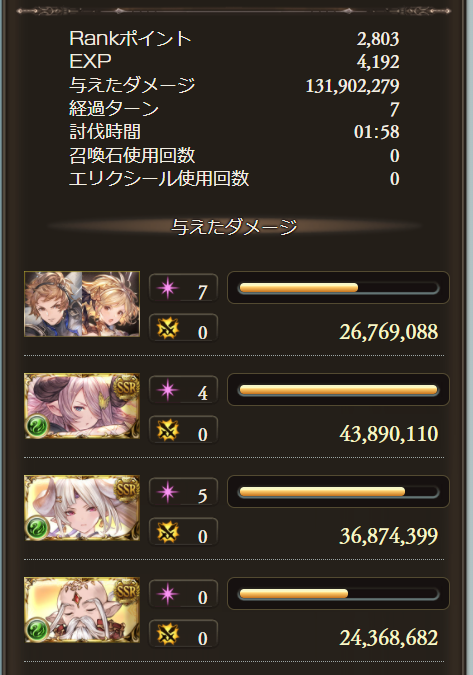Click the damage bar above 26,769,088
The width and height of the screenshot is (473, 675).
click(338, 288)
